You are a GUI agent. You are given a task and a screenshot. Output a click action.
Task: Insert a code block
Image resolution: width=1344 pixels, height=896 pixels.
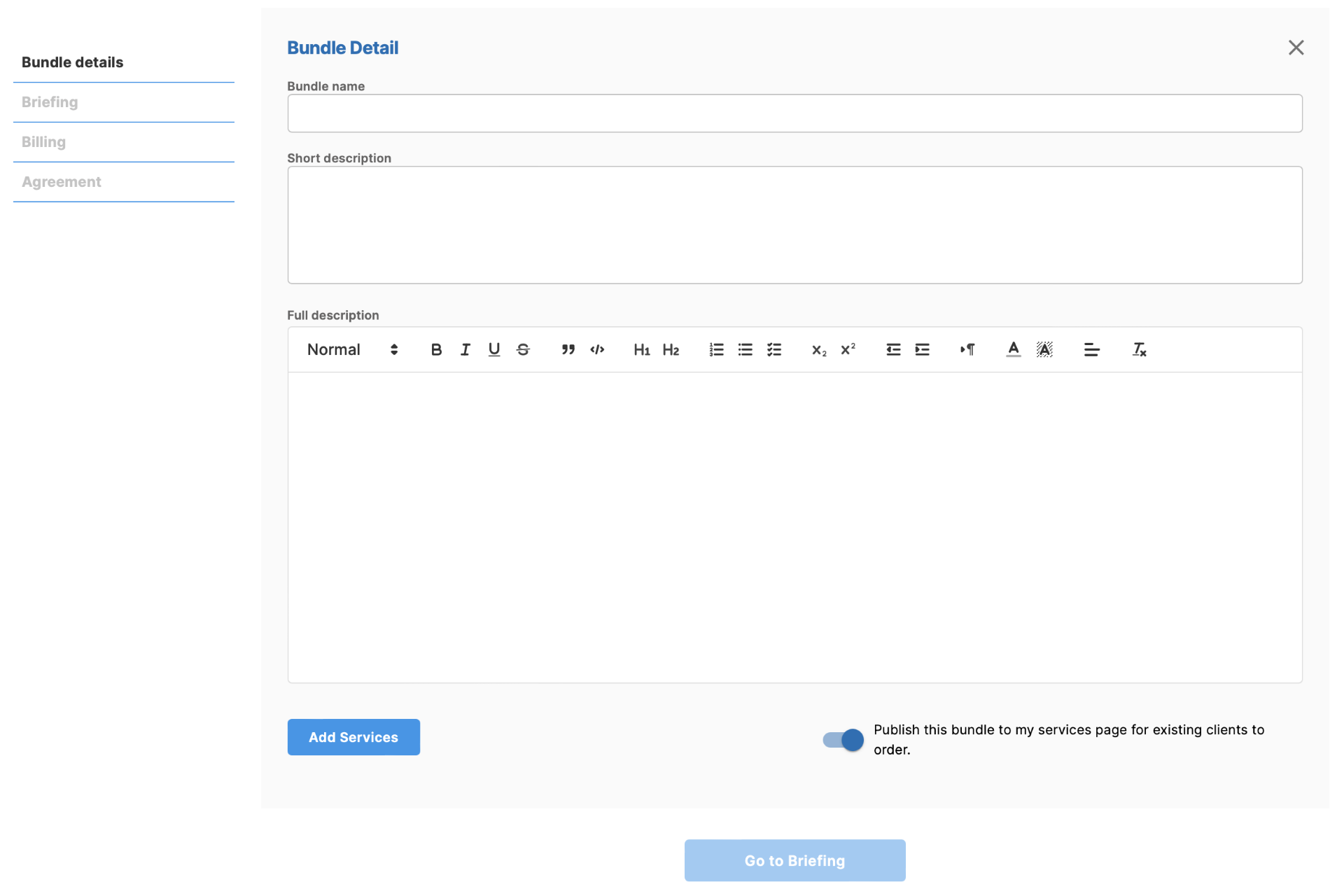point(597,349)
